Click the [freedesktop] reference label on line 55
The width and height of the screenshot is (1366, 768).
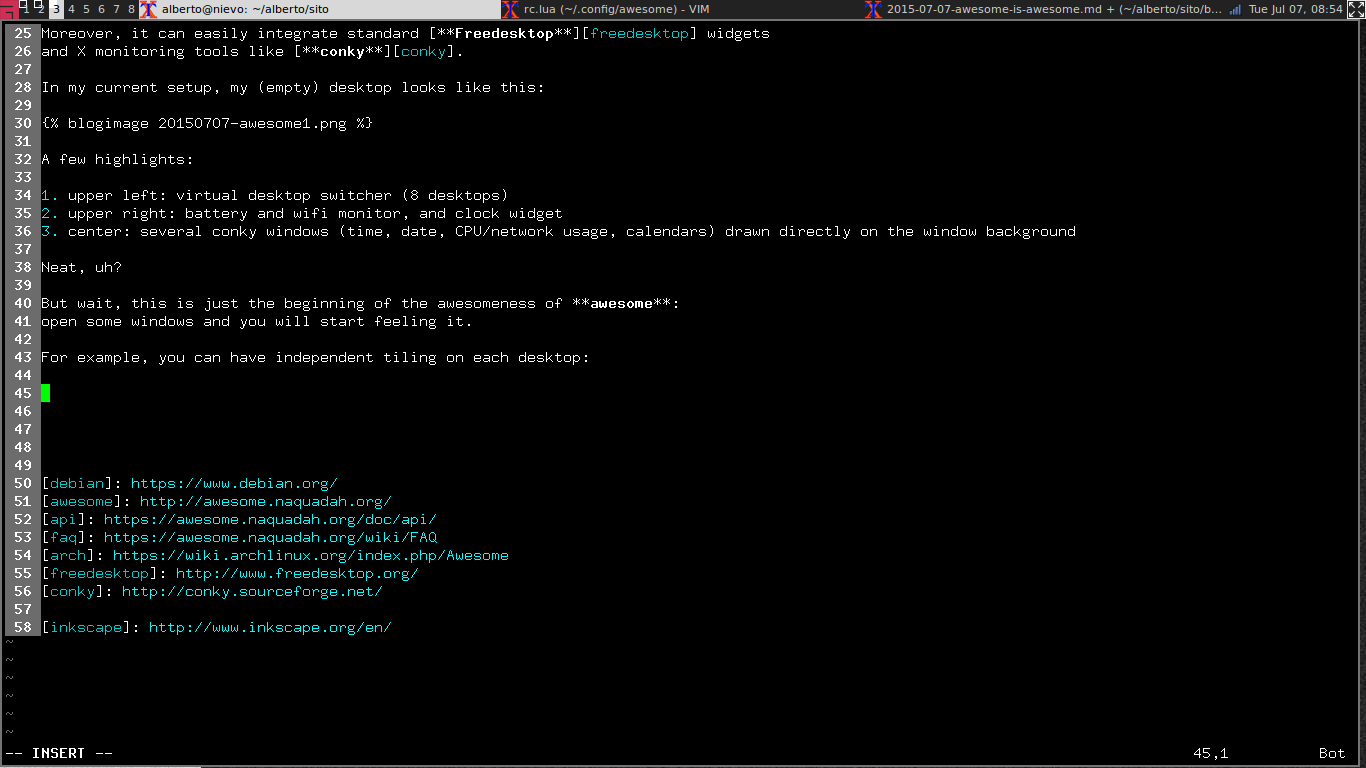coord(99,573)
